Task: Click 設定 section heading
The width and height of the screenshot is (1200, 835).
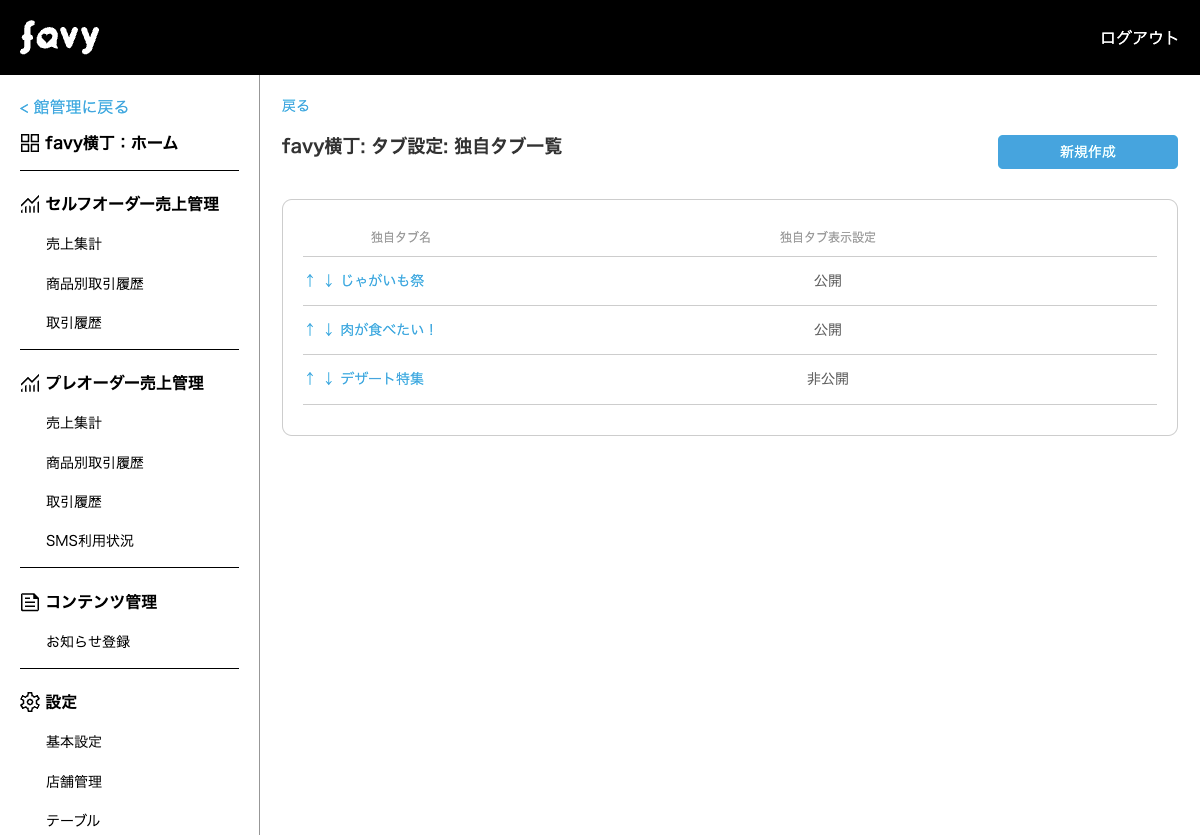Action: [61, 702]
